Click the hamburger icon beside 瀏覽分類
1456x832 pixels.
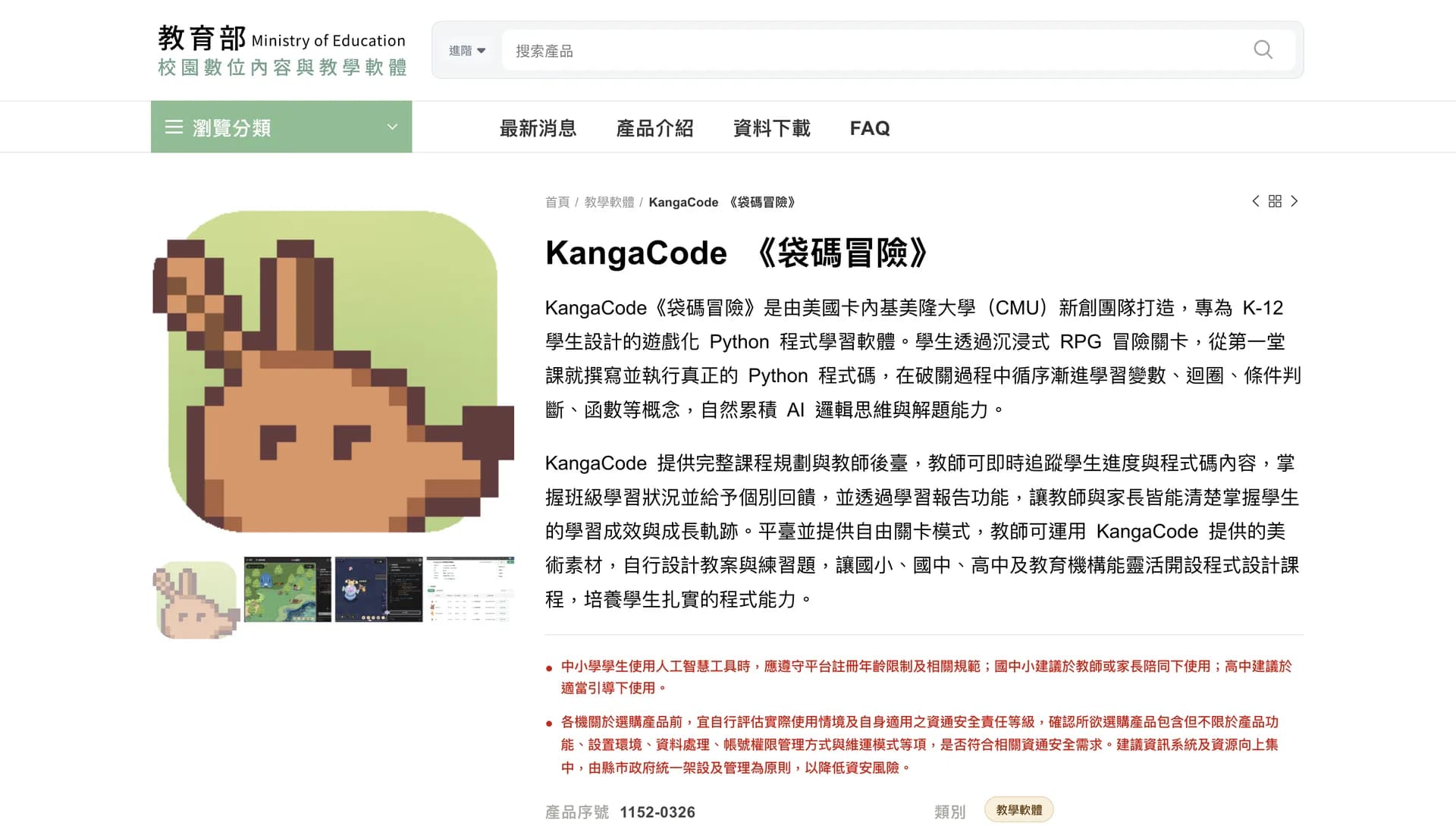click(174, 127)
